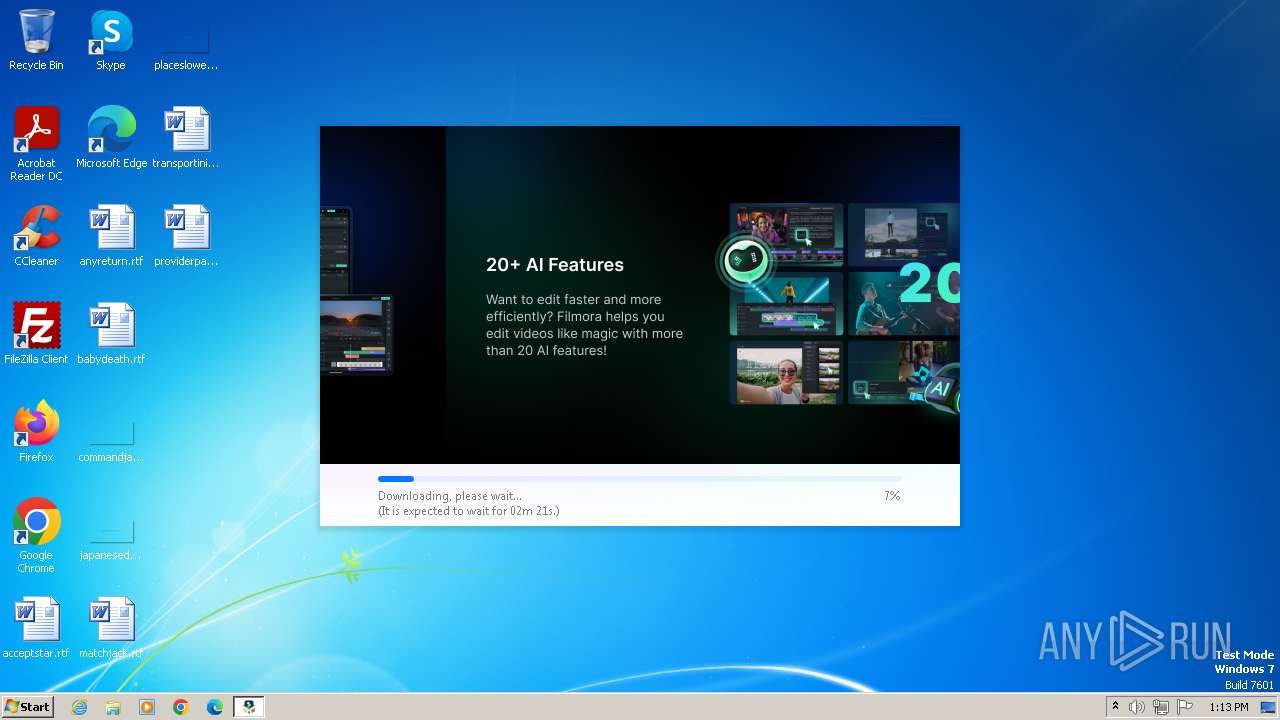Click the Filmora AI description paragraph

(x=585, y=325)
